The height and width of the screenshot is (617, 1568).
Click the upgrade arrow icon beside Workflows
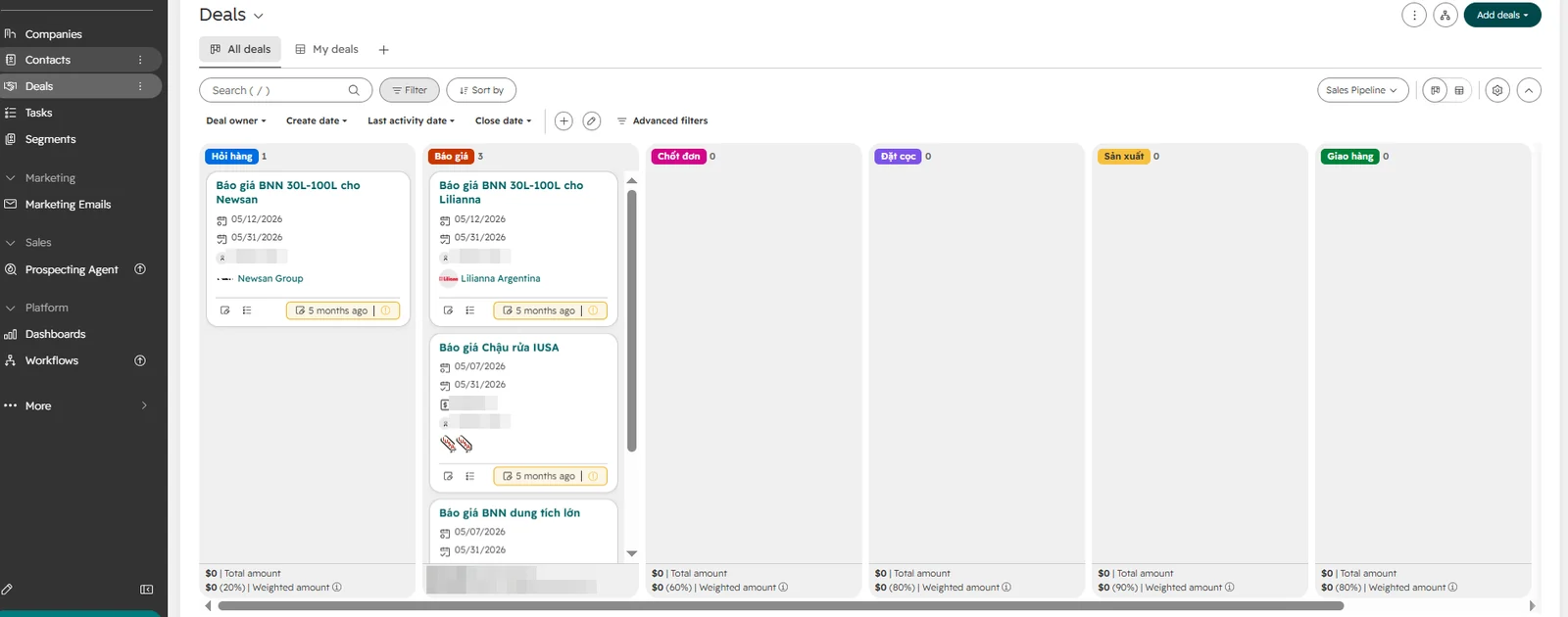click(140, 360)
